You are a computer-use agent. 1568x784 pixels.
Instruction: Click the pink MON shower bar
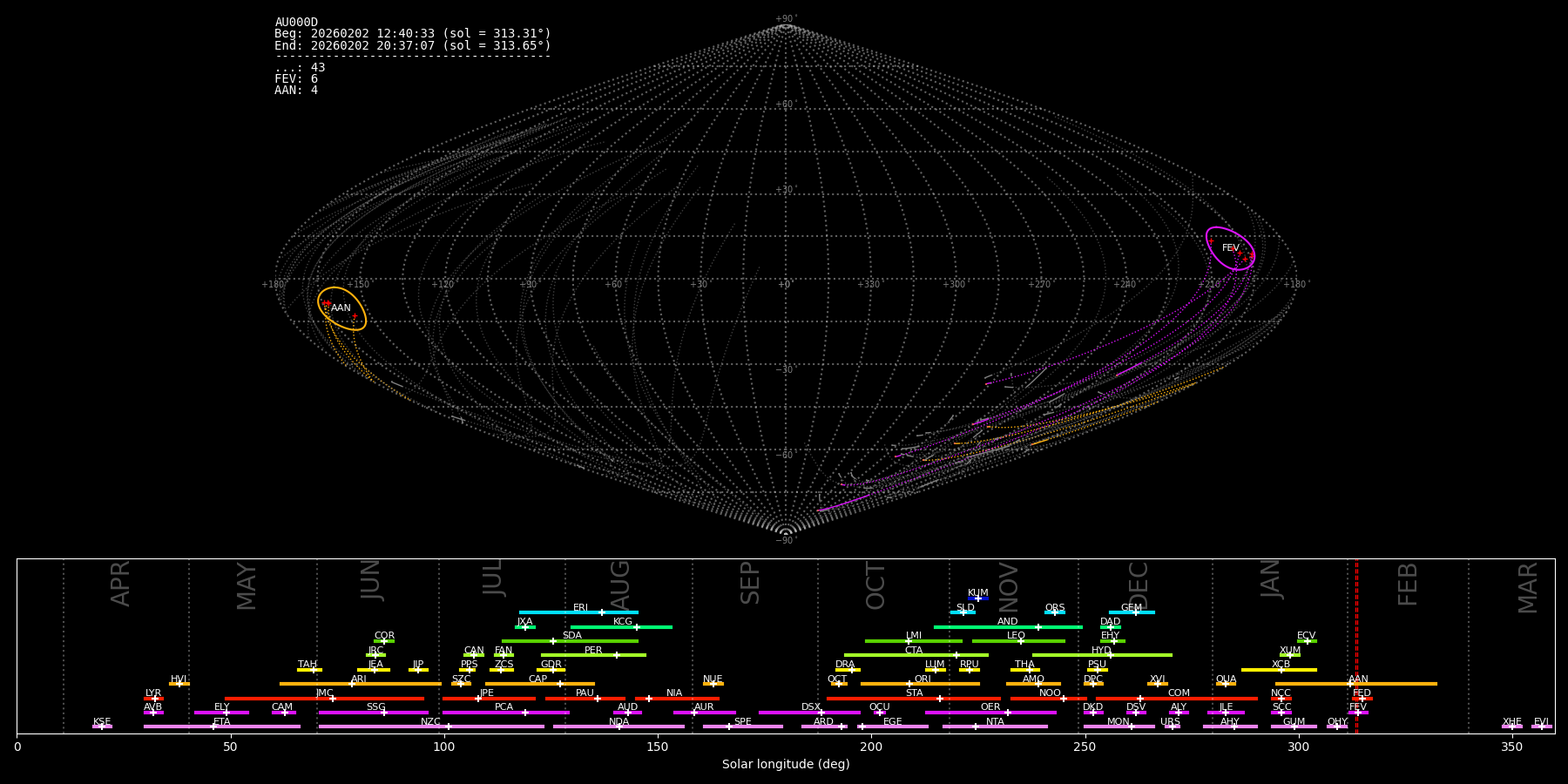point(1119,727)
